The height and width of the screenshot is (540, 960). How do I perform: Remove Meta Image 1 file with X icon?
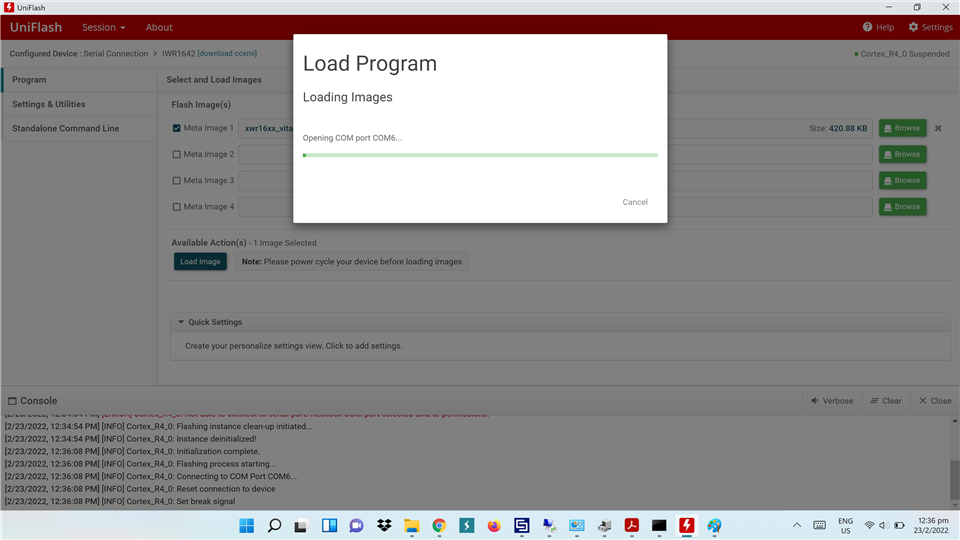[x=938, y=128]
